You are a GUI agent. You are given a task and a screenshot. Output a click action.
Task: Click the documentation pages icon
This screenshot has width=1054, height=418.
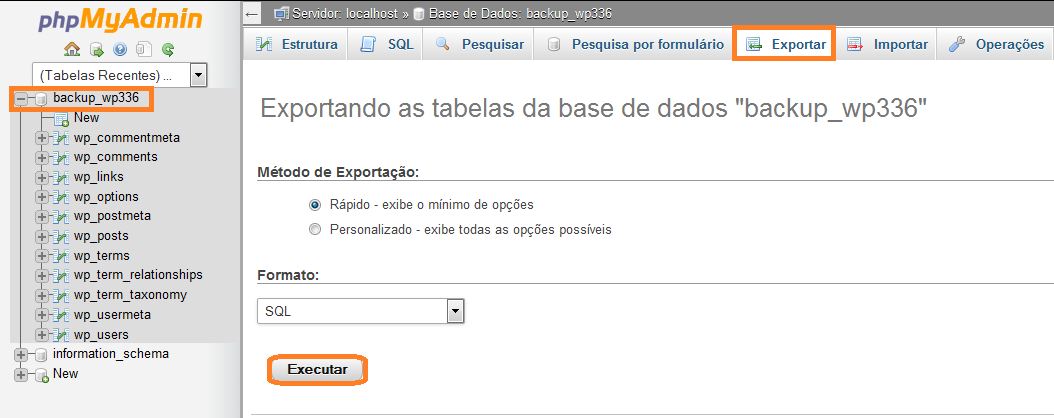click(144, 49)
